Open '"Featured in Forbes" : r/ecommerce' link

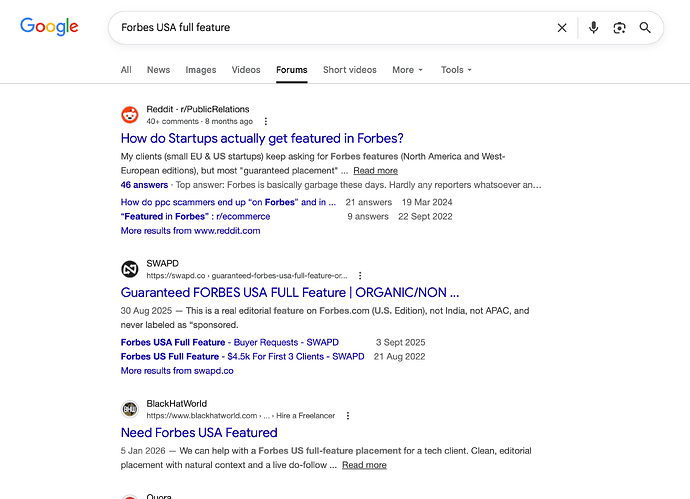[x=195, y=216]
